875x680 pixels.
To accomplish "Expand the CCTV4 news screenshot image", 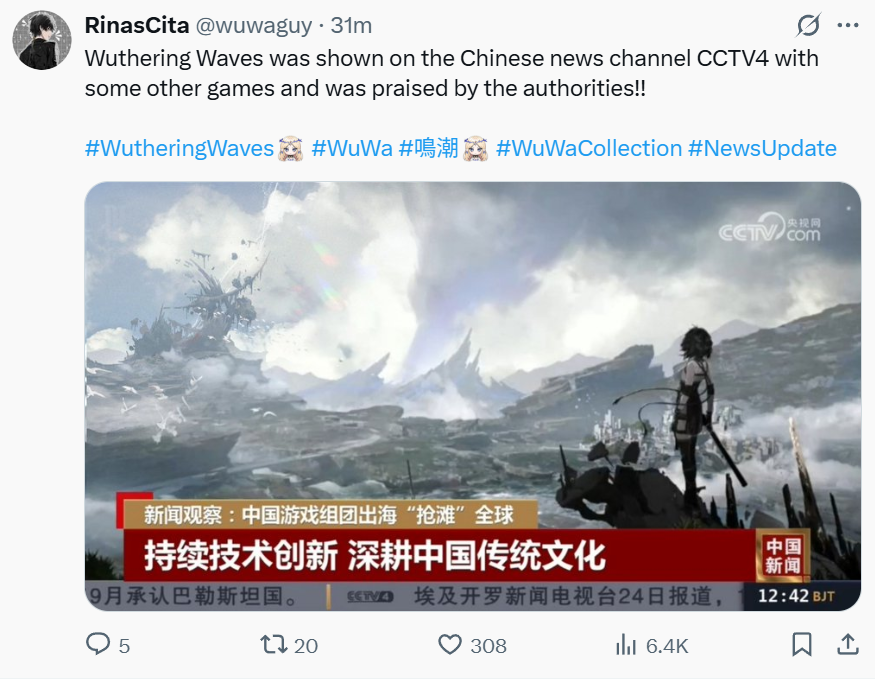I will (x=473, y=396).
